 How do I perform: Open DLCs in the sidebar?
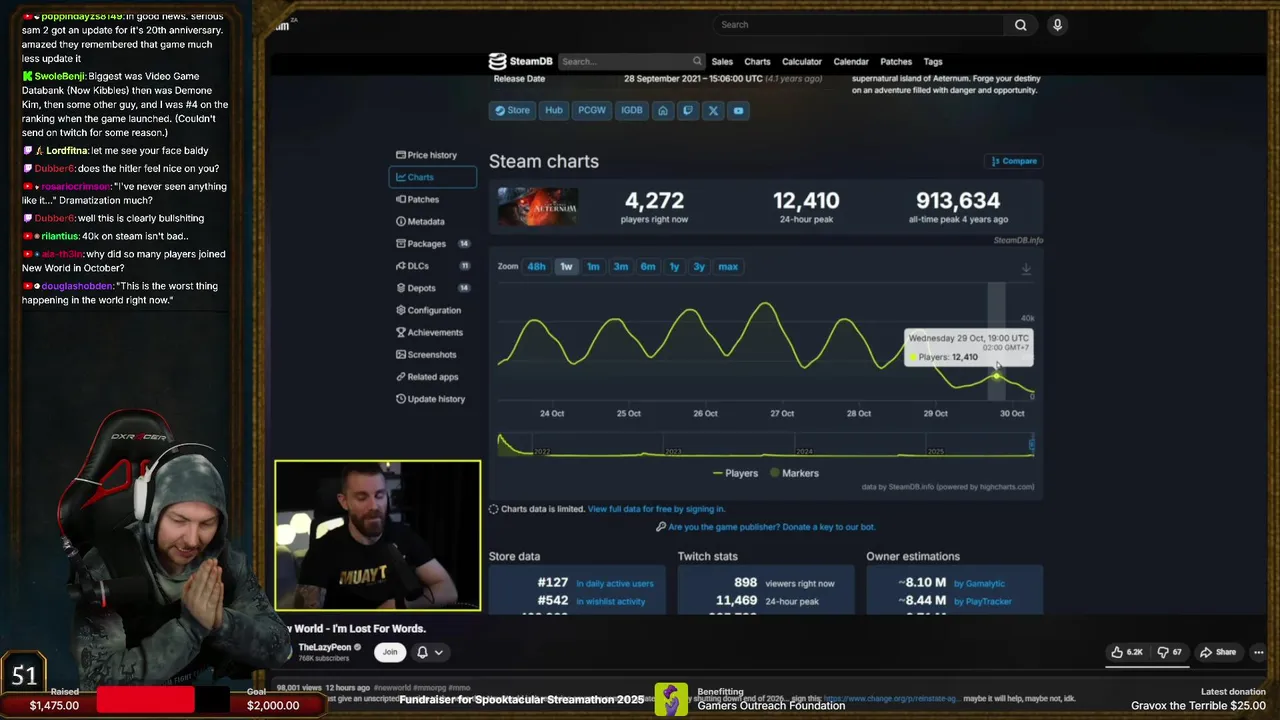pyautogui.click(x=432, y=266)
